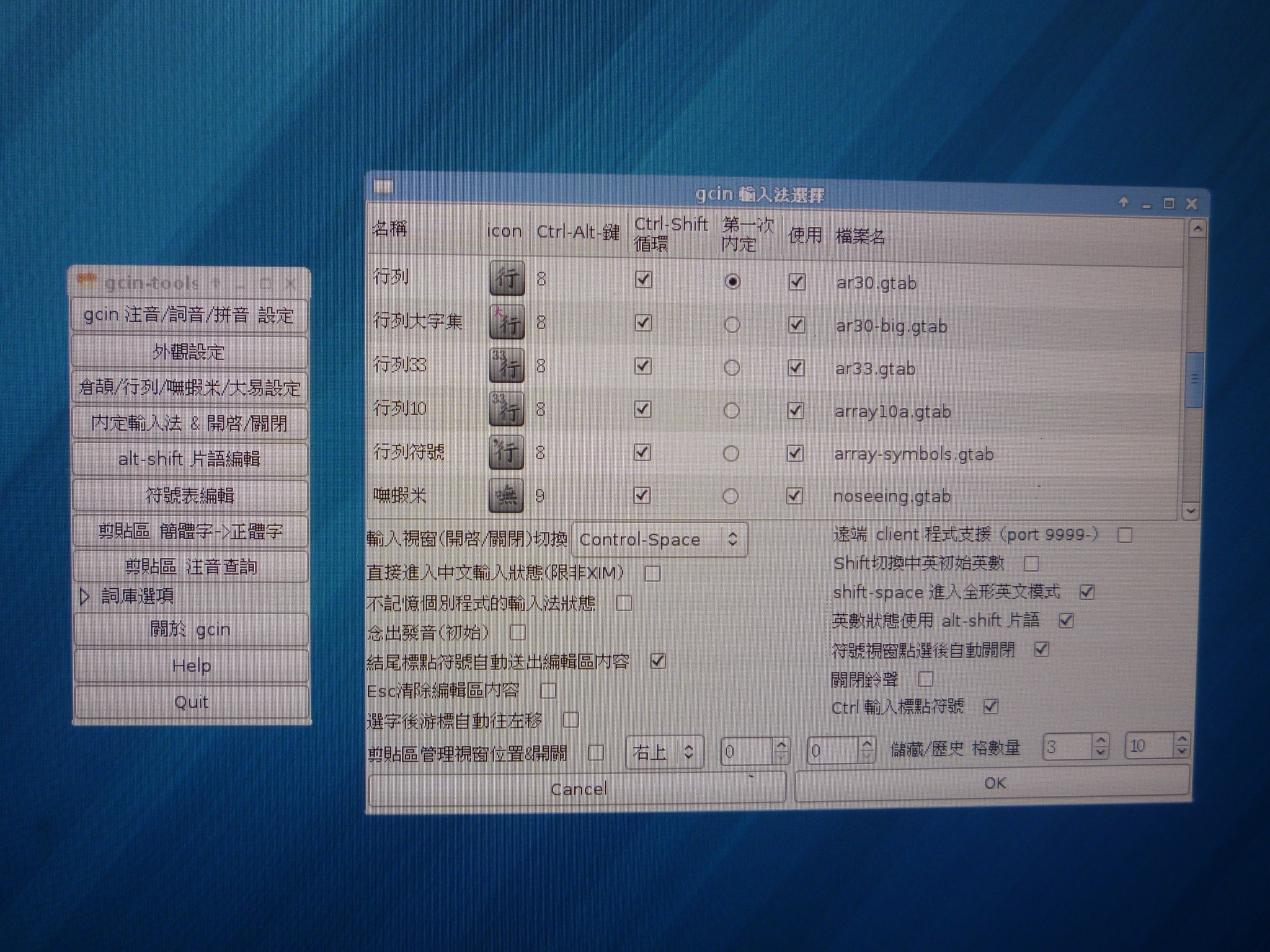
Task: Click the 行列33 icon button
Action: [507, 364]
